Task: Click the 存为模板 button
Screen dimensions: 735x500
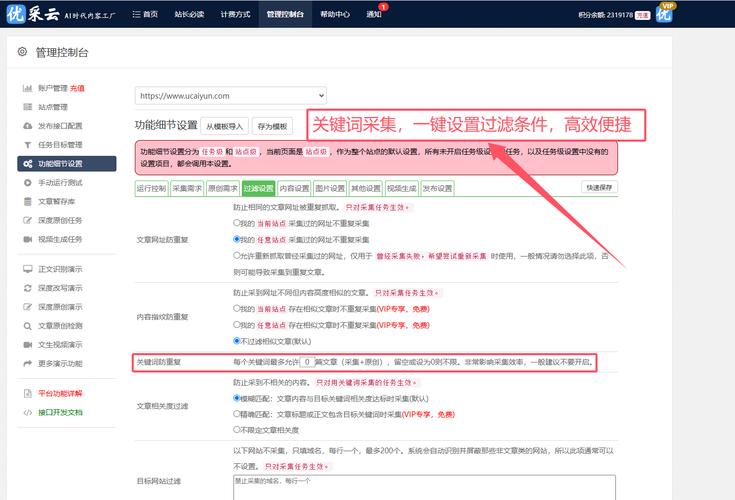Action: (x=272, y=126)
